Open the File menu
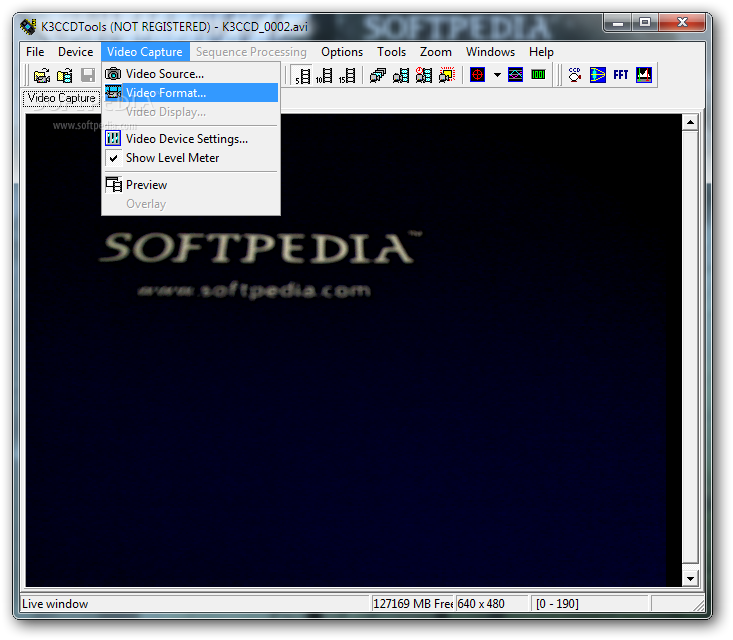The width and height of the screenshot is (733, 640). [35, 52]
